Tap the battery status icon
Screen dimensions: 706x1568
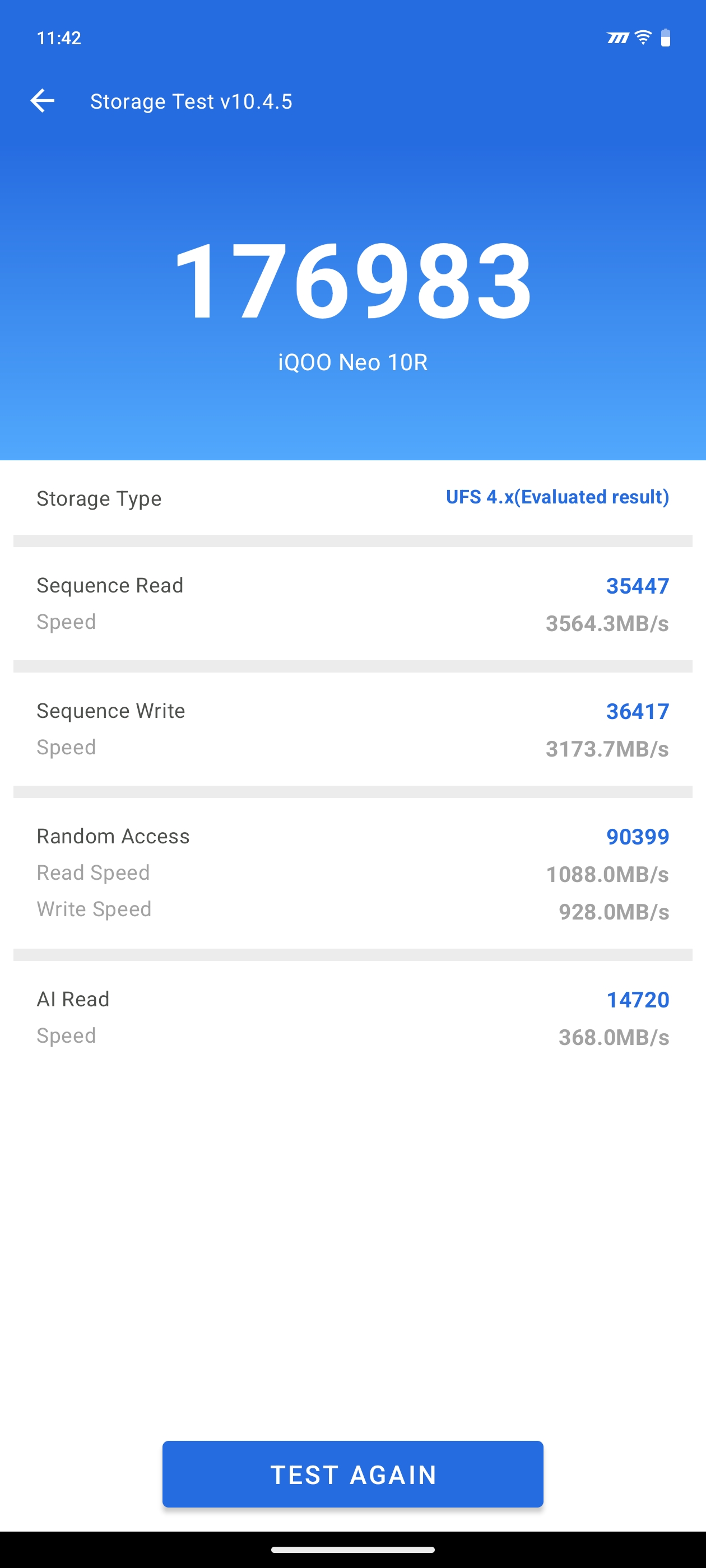coord(666,38)
